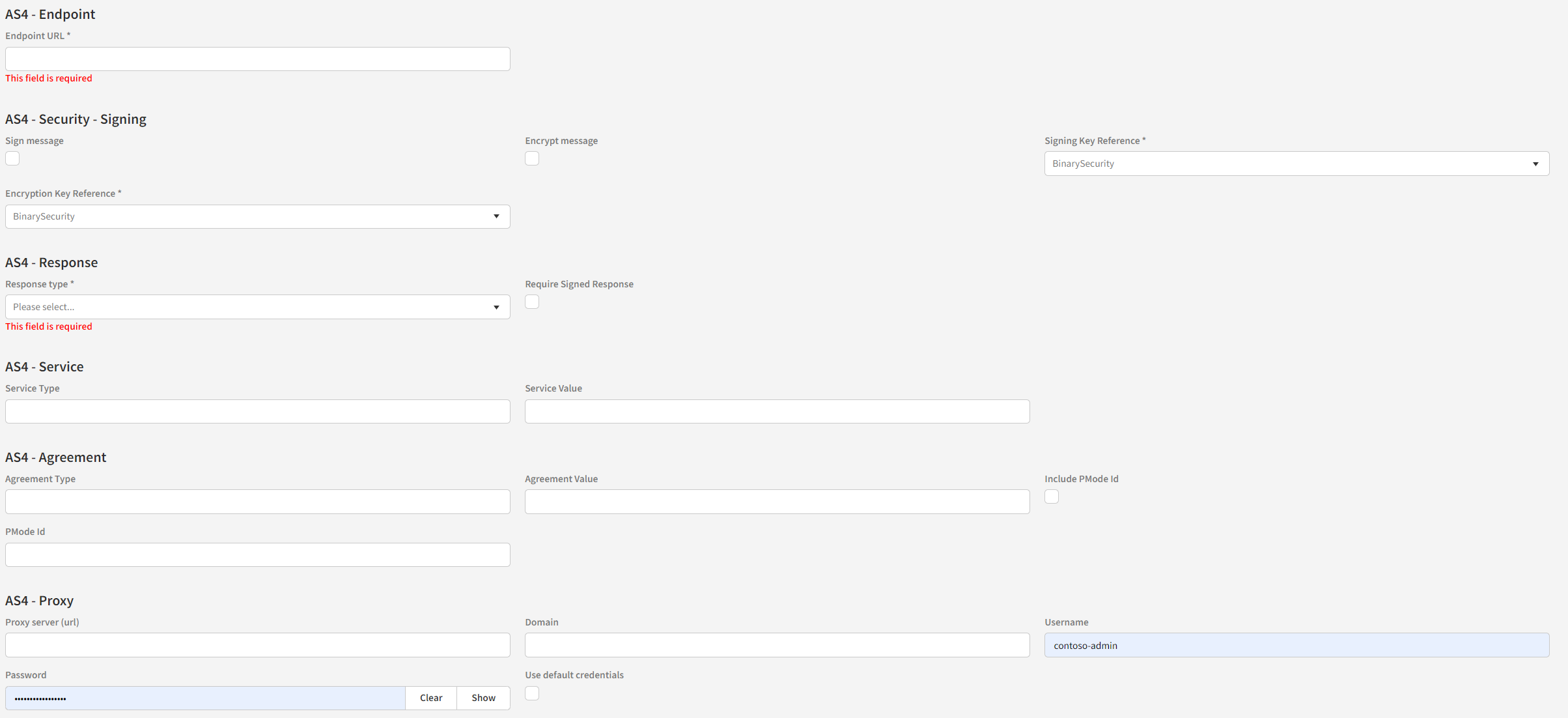Click the Proxy server (url) field
This screenshot has width=1568, height=718.
tap(257, 645)
